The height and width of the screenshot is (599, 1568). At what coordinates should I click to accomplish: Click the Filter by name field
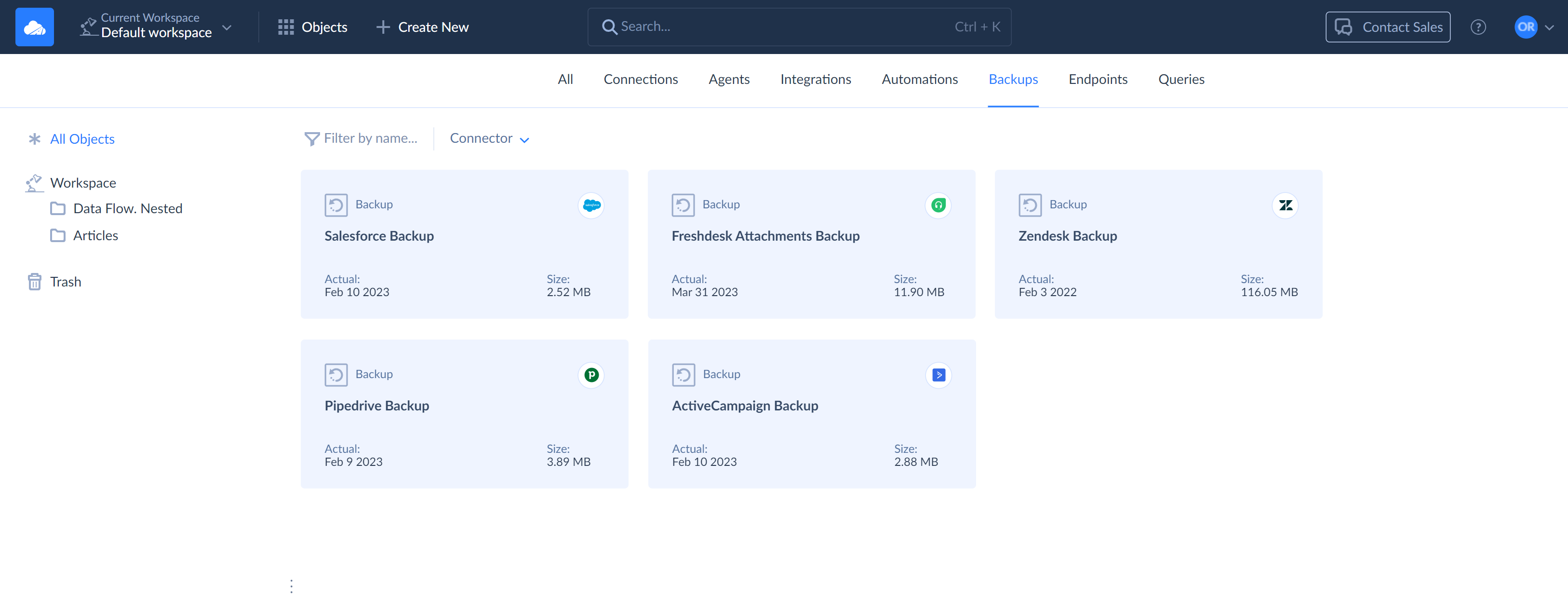click(x=370, y=138)
